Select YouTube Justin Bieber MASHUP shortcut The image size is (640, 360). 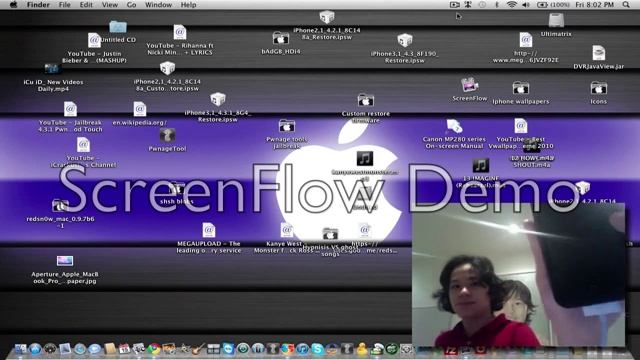94,40
